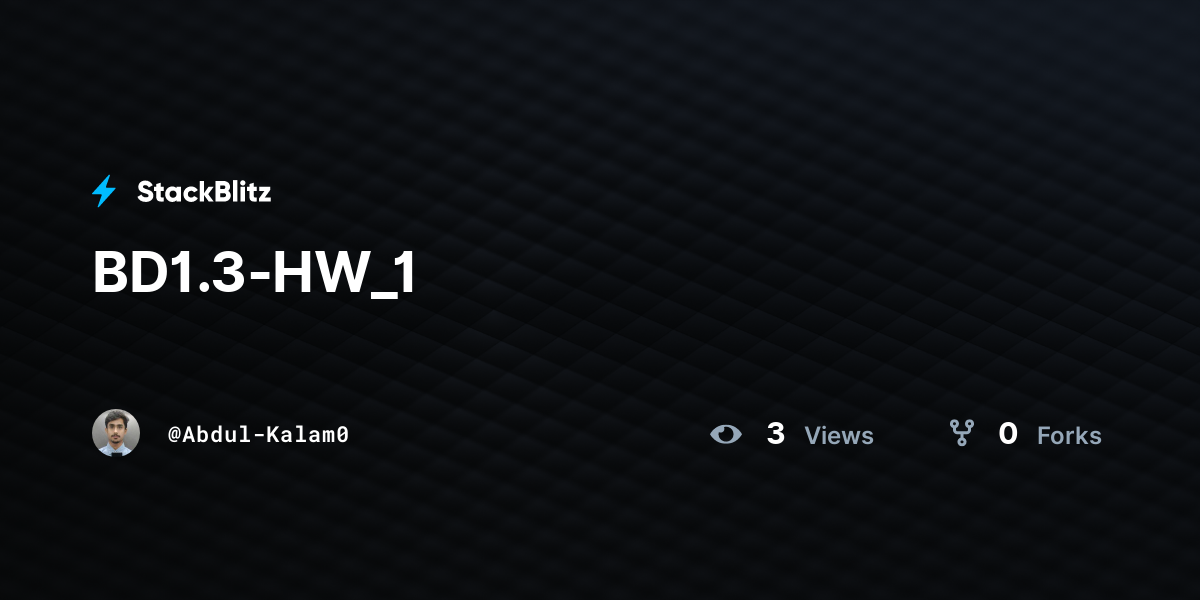Click the StackBlitz wordmark text

(204, 192)
